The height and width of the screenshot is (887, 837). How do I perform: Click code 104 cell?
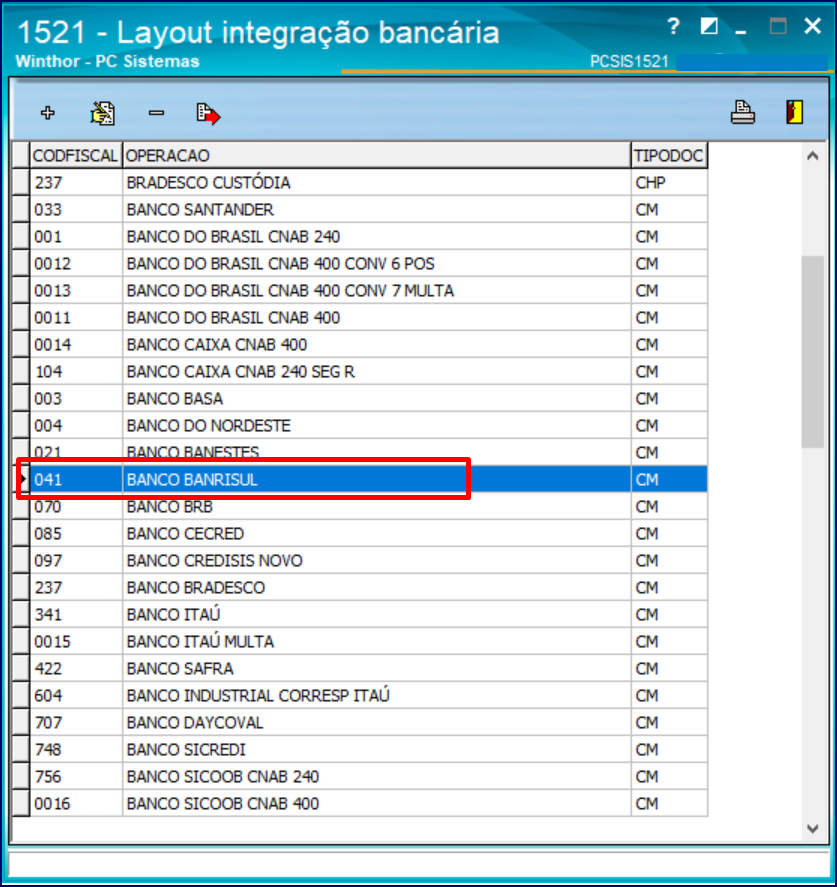76,372
